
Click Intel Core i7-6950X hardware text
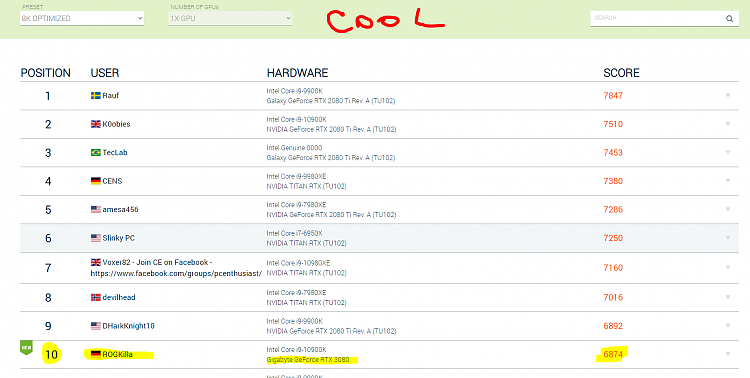pyautogui.click(x=294, y=233)
